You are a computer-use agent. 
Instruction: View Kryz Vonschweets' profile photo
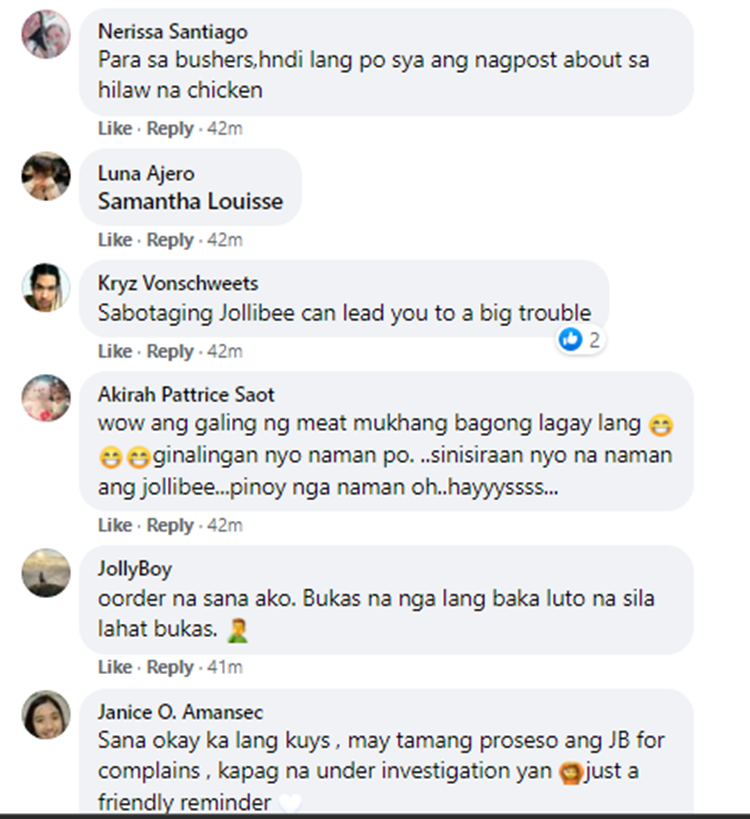tap(46, 287)
